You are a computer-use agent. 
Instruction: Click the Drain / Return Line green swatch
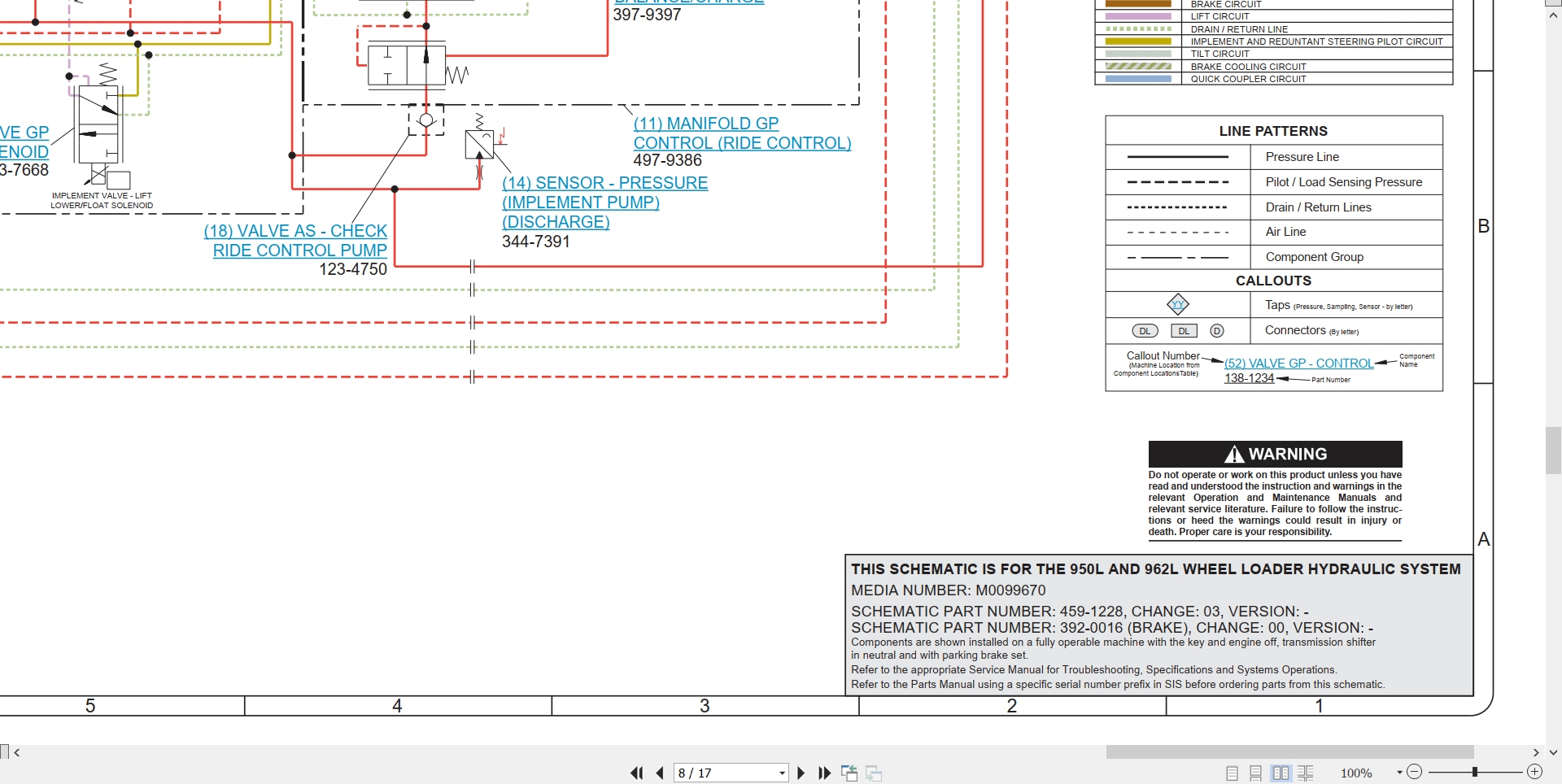pyautogui.click(x=1138, y=28)
